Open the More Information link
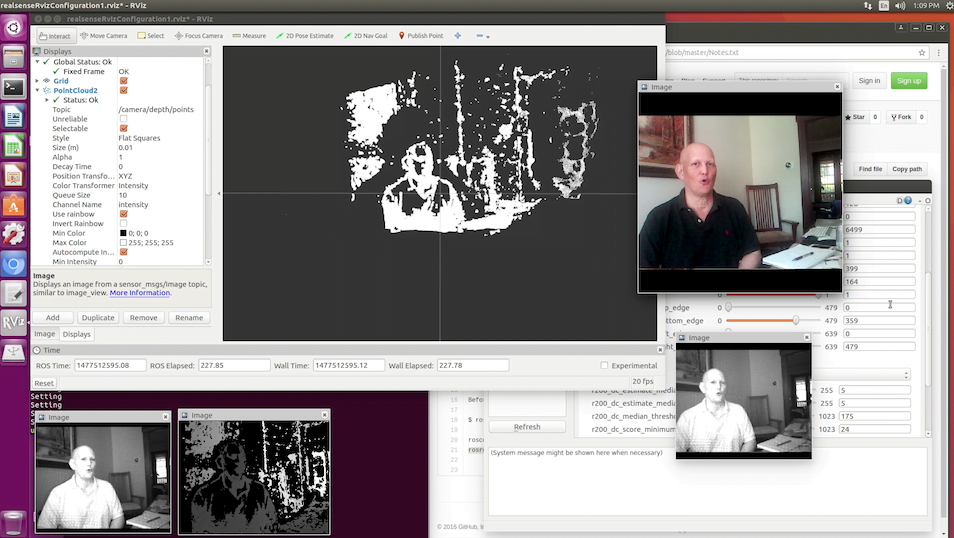Image resolution: width=954 pixels, height=538 pixels. (140, 293)
